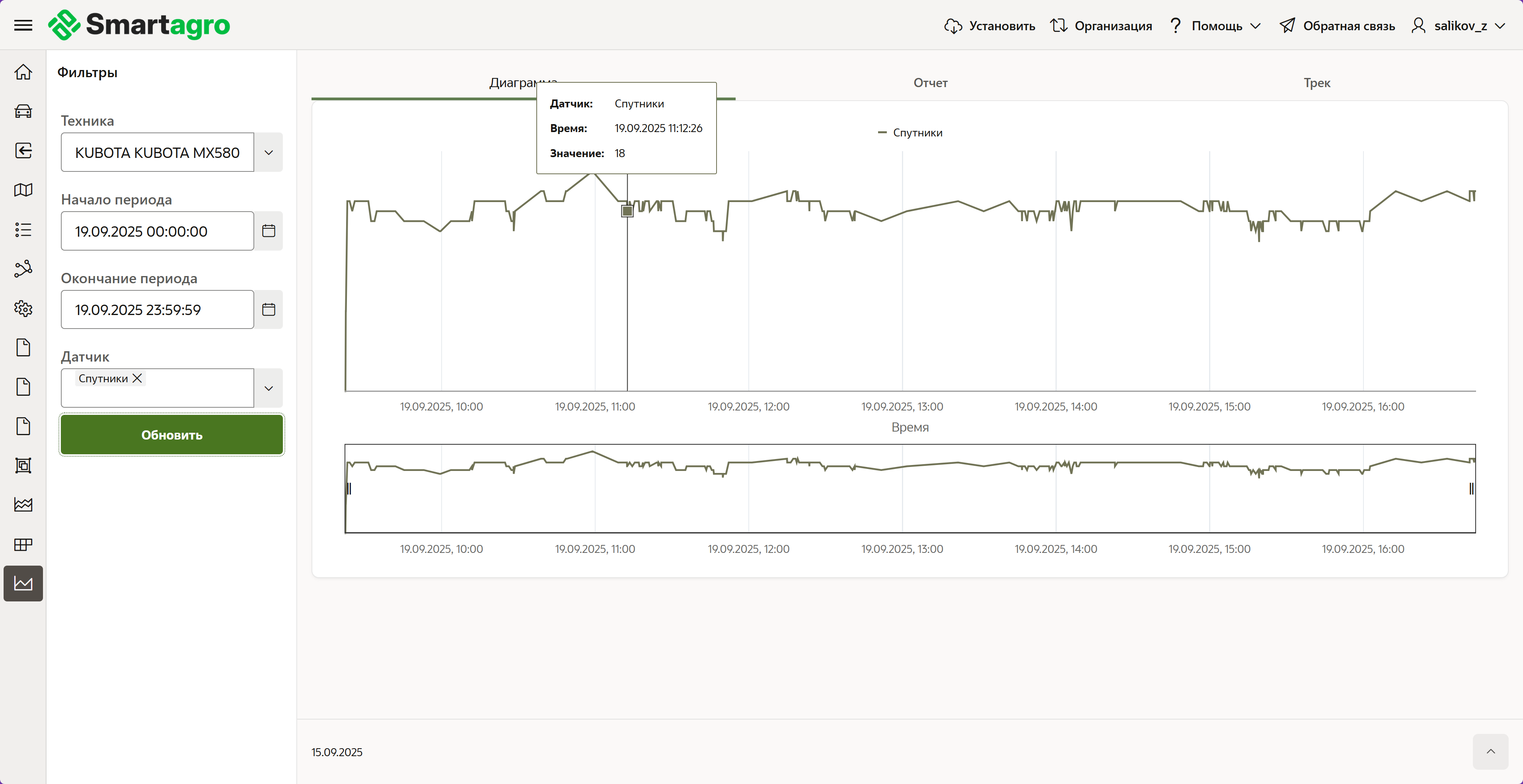The width and height of the screenshot is (1523, 784).
Task: Expand the Техника dropdown arrow
Action: click(x=269, y=152)
